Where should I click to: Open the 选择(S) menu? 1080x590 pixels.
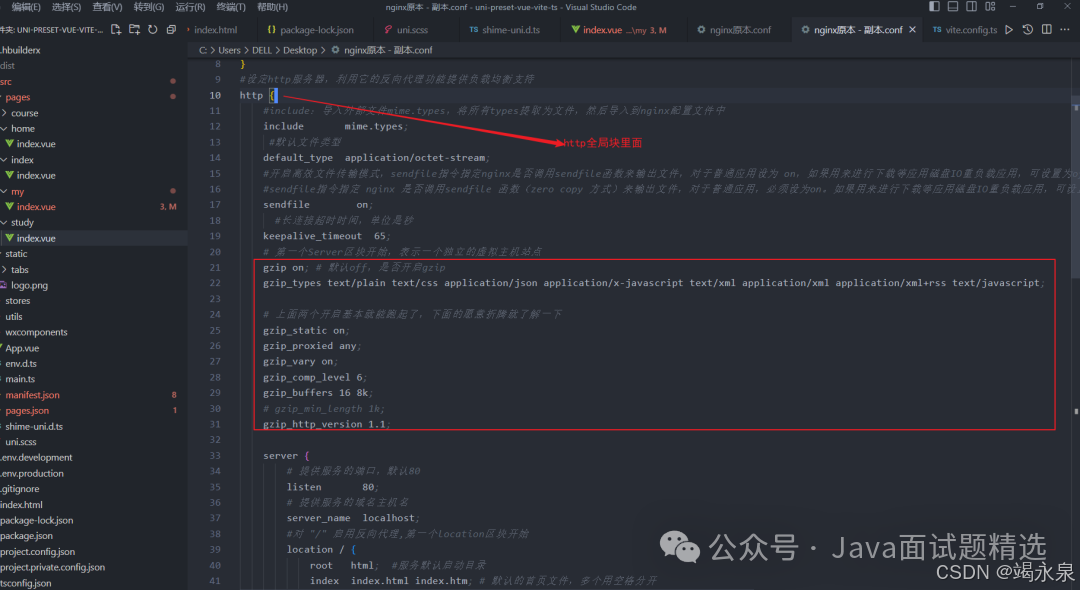(x=66, y=7)
